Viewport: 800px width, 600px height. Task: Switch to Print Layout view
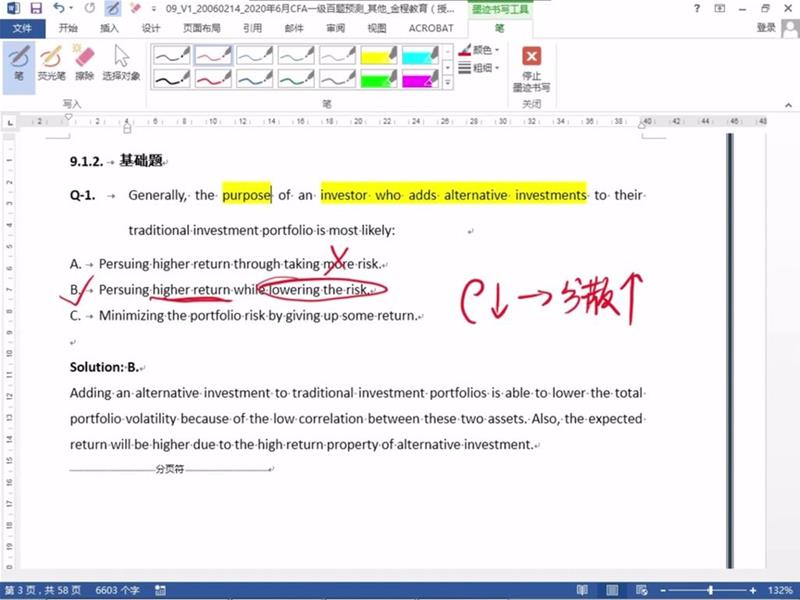pyautogui.click(x=612, y=590)
